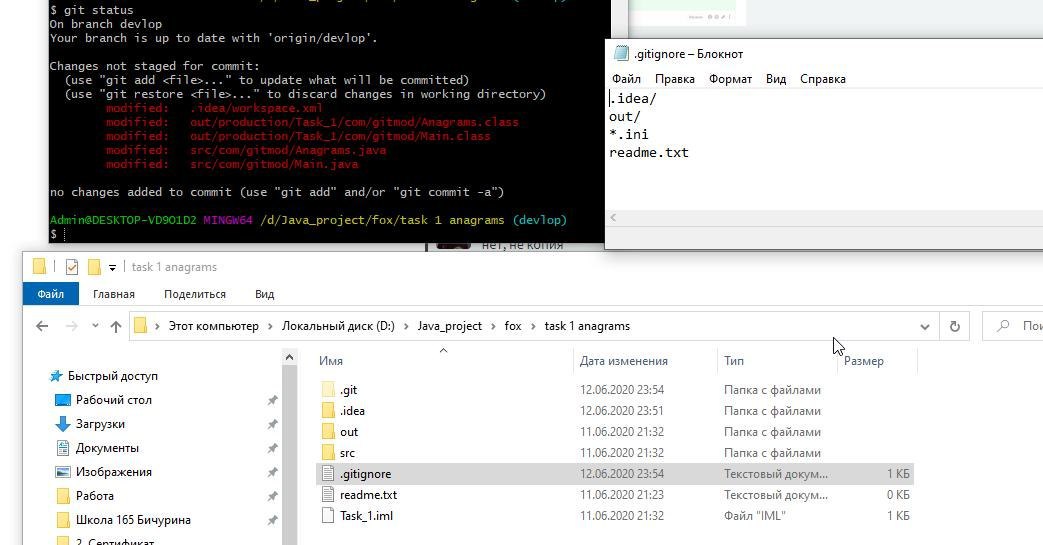Switch to the Вид tab in Explorer
The image size is (1043, 545).
click(x=264, y=294)
